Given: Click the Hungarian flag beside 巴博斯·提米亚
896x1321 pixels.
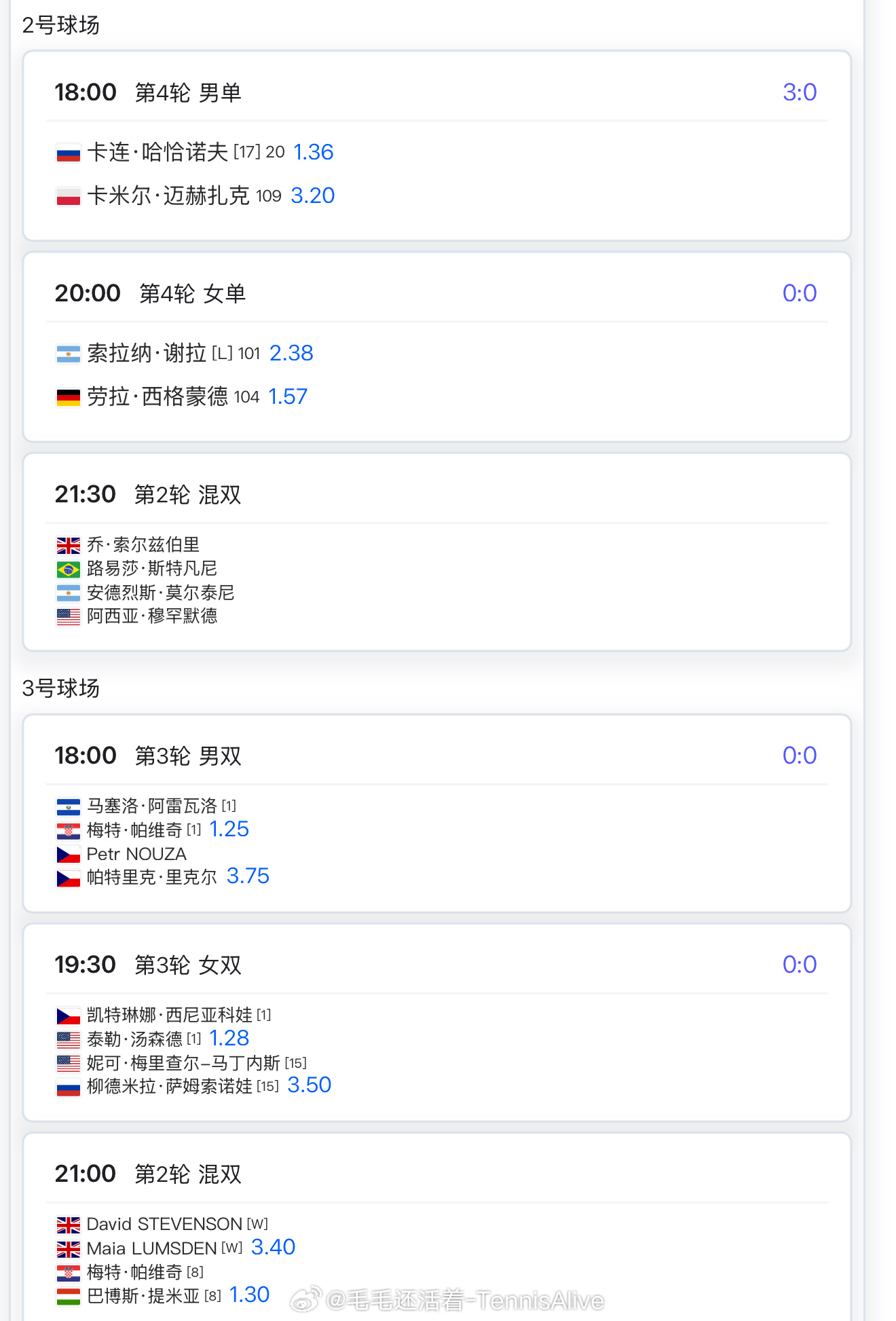Looking at the screenshot, I should coord(68,1297).
